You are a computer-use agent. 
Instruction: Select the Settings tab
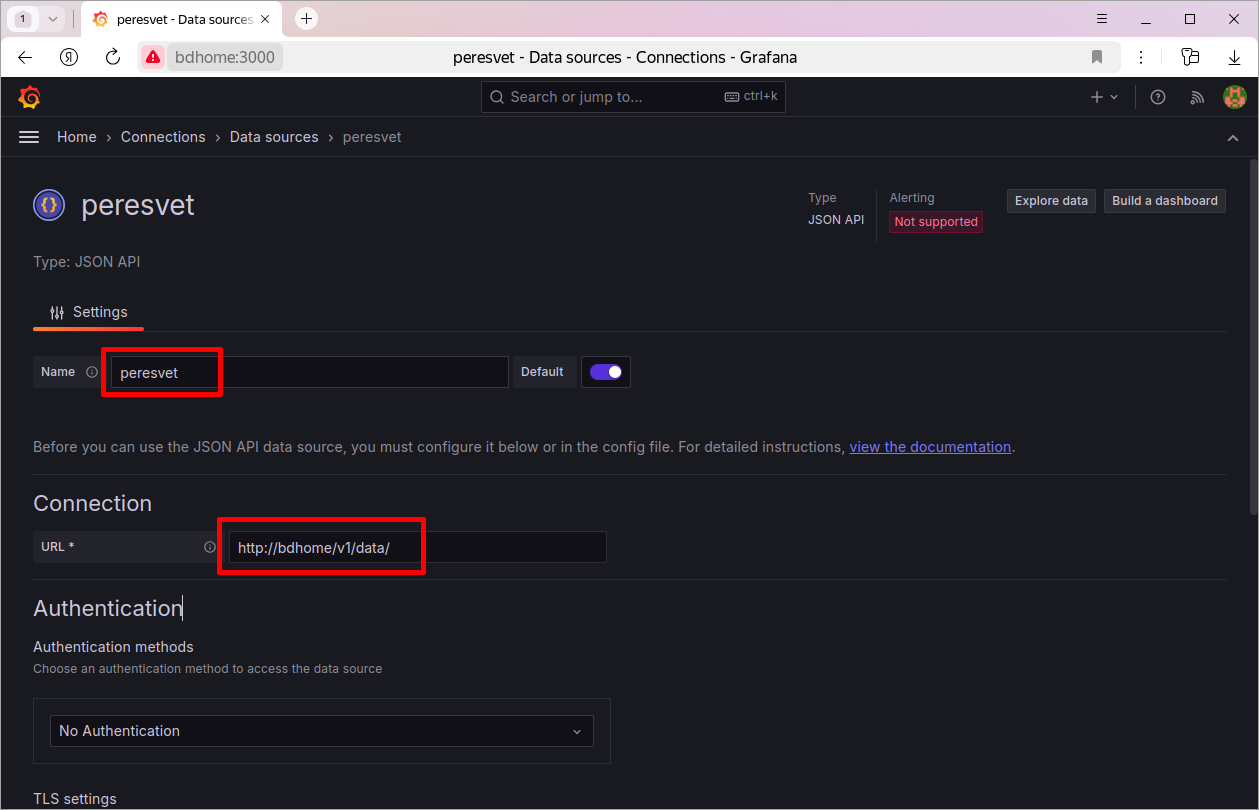click(88, 312)
